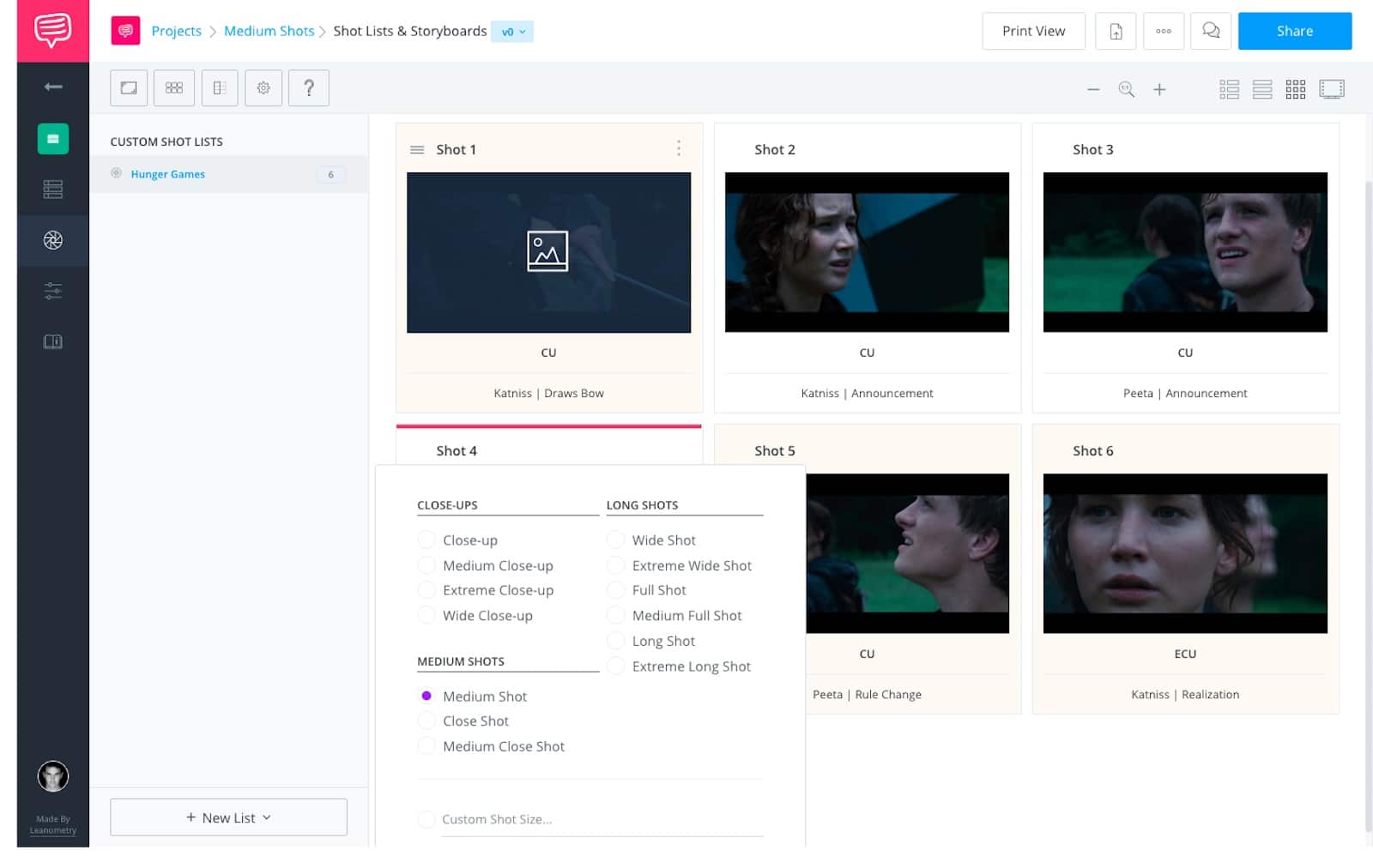Open the New List dropdown button
The image size is (1373, 868).
(228, 817)
